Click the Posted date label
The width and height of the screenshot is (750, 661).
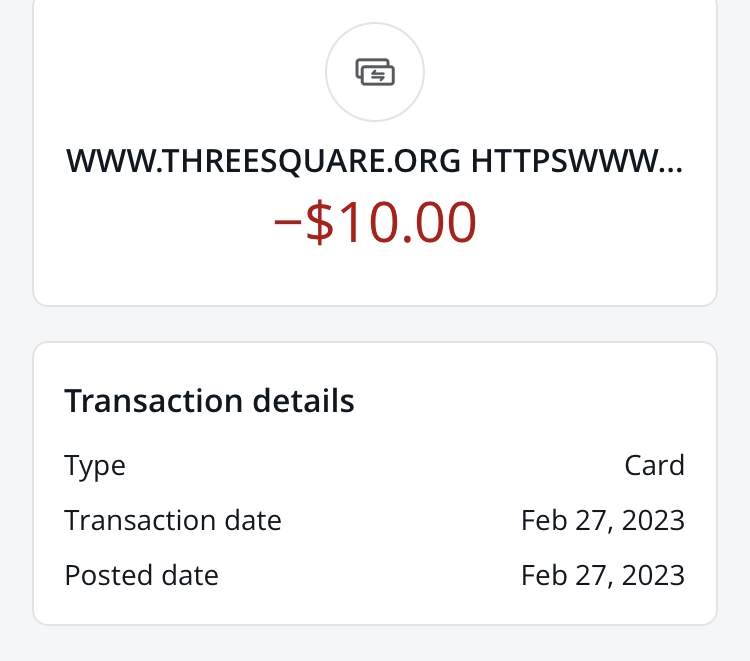tap(141, 575)
